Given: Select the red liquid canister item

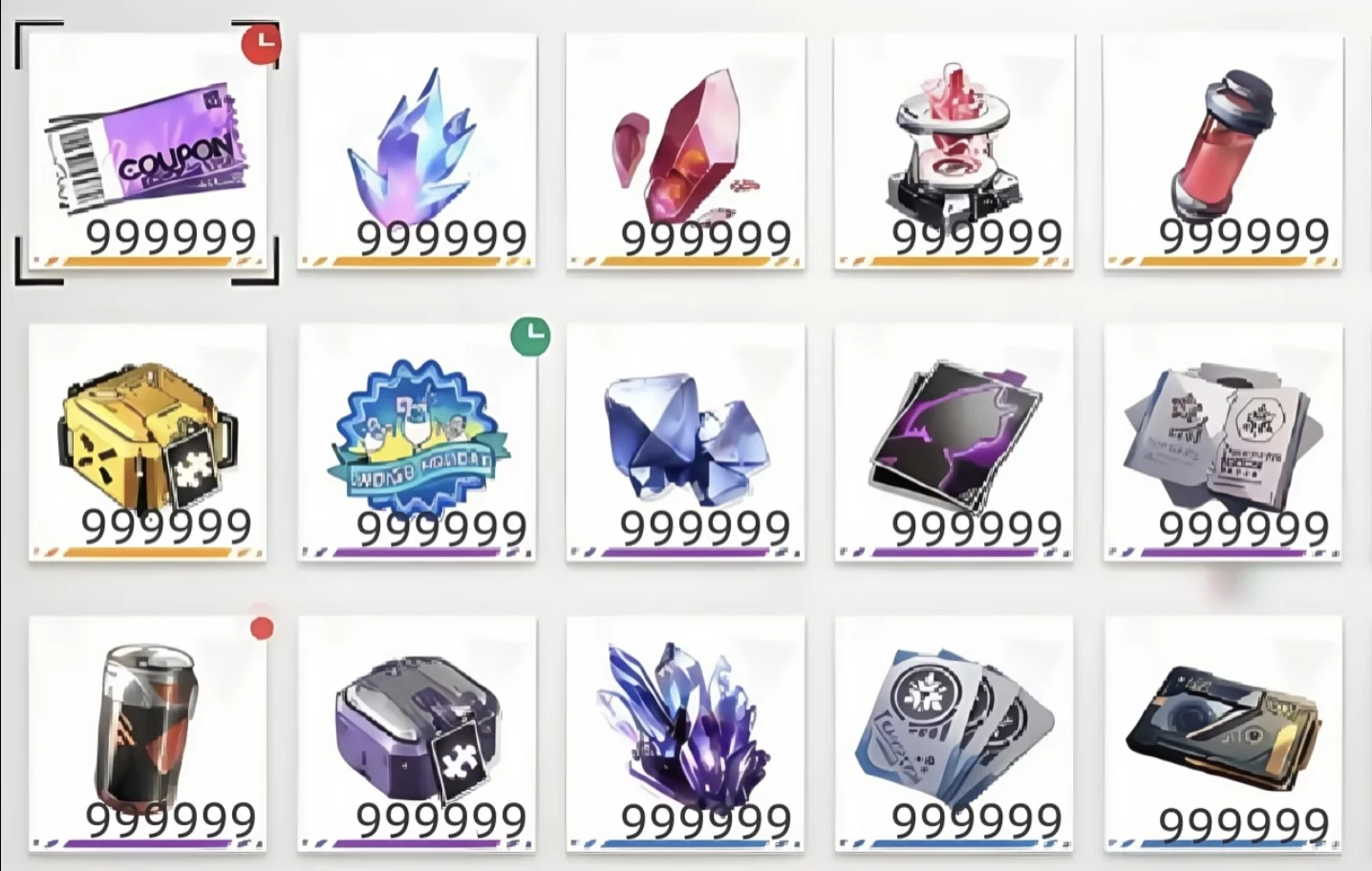Looking at the screenshot, I should (1223, 150).
